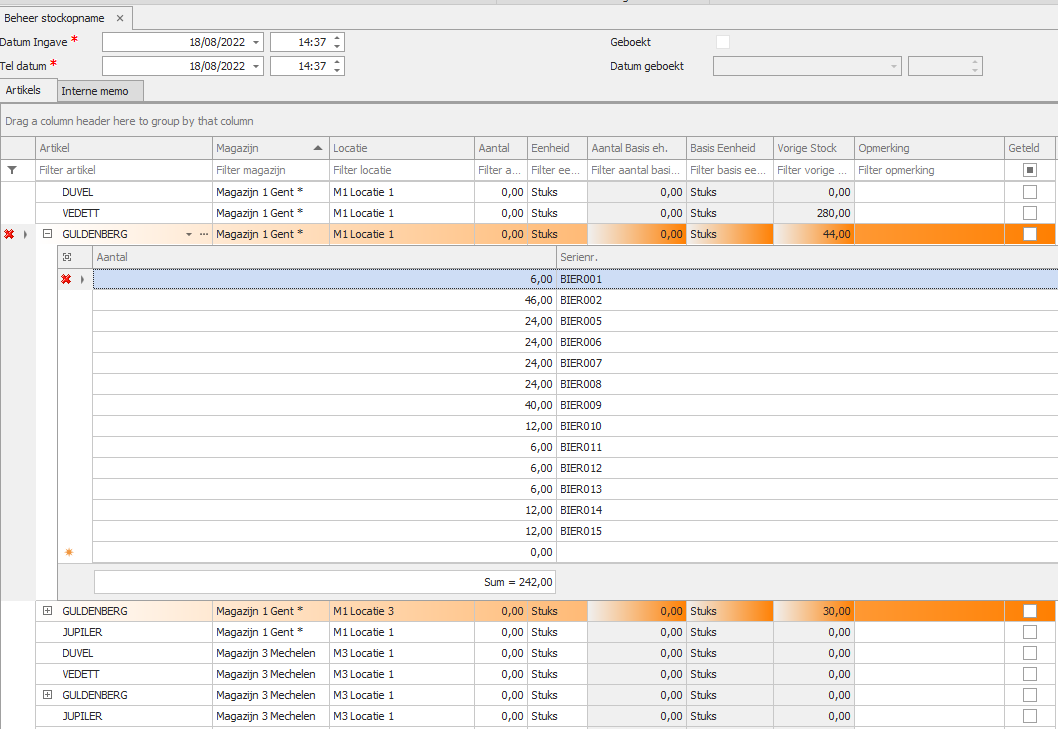Viewport: 1058px width, 729px height.
Task: Click the red X error icon on the GULDENBERG row
Action: coord(9,234)
